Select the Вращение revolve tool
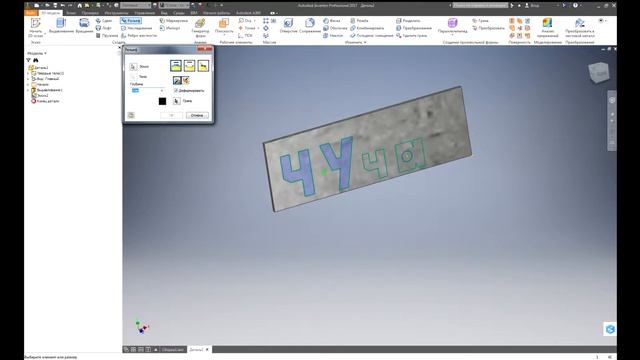 [x=84, y=26]
